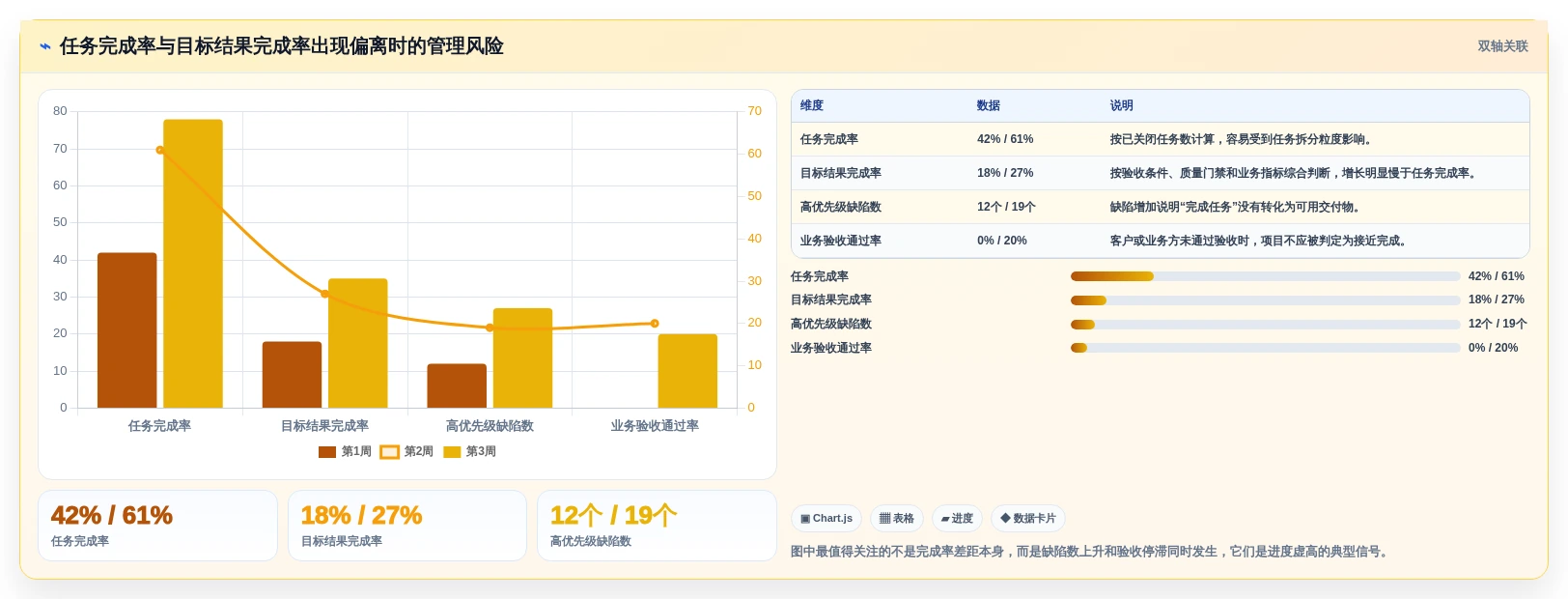
Task: Click the 0% / 20% table data cell
Action: tap(1034, 242)
